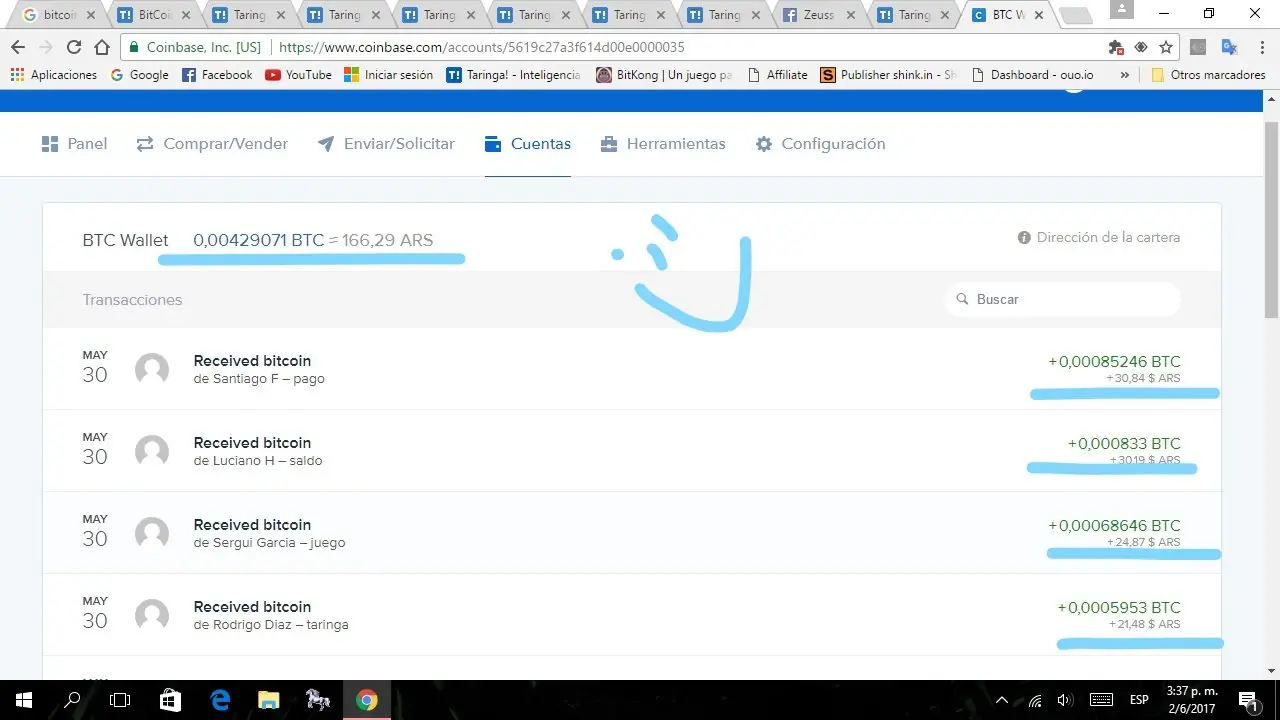1280x720 pixels.
Task: Click avatar icon in Sergui Garcia row
Action: pos(152,533)
